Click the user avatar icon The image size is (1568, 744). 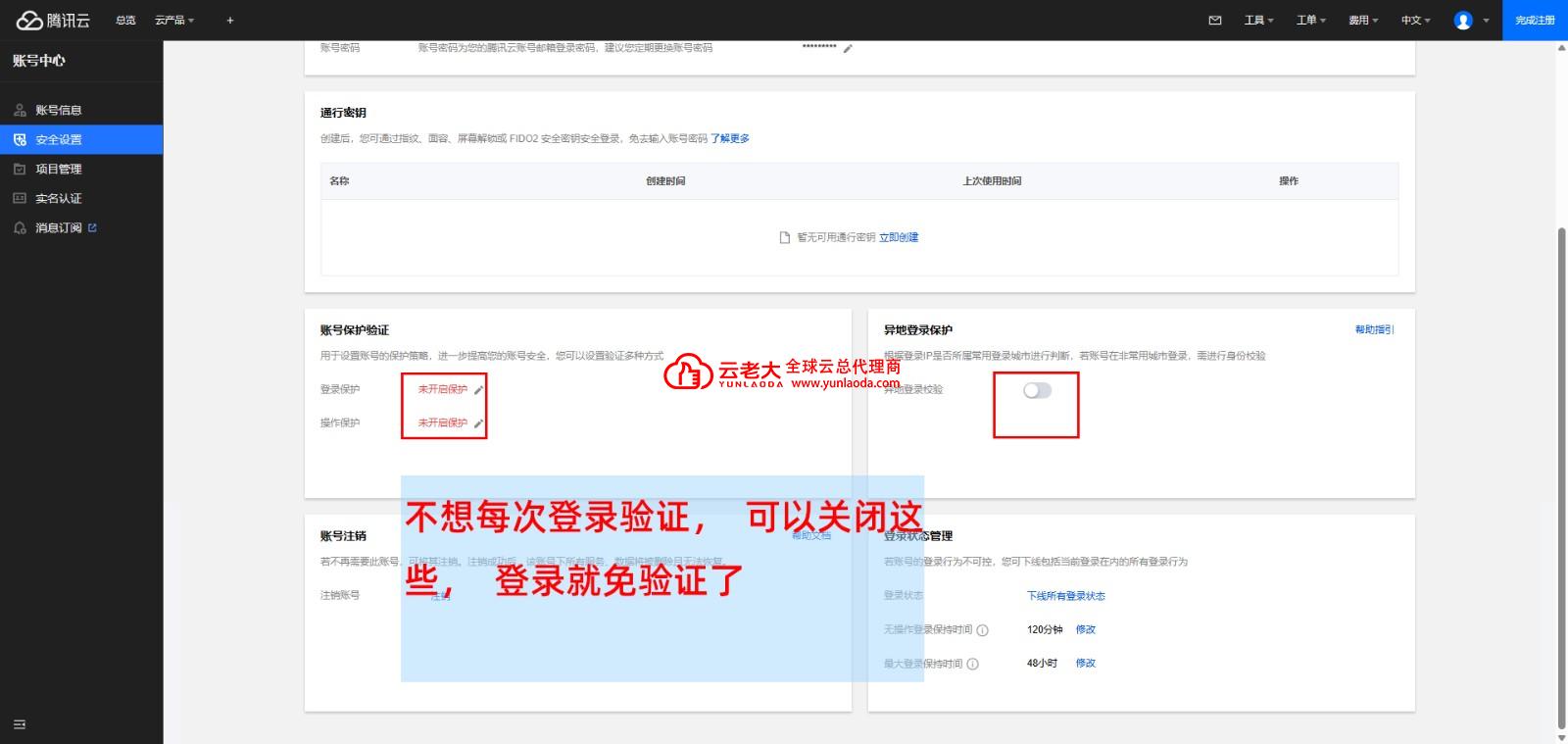click(x=1463, y=20)
